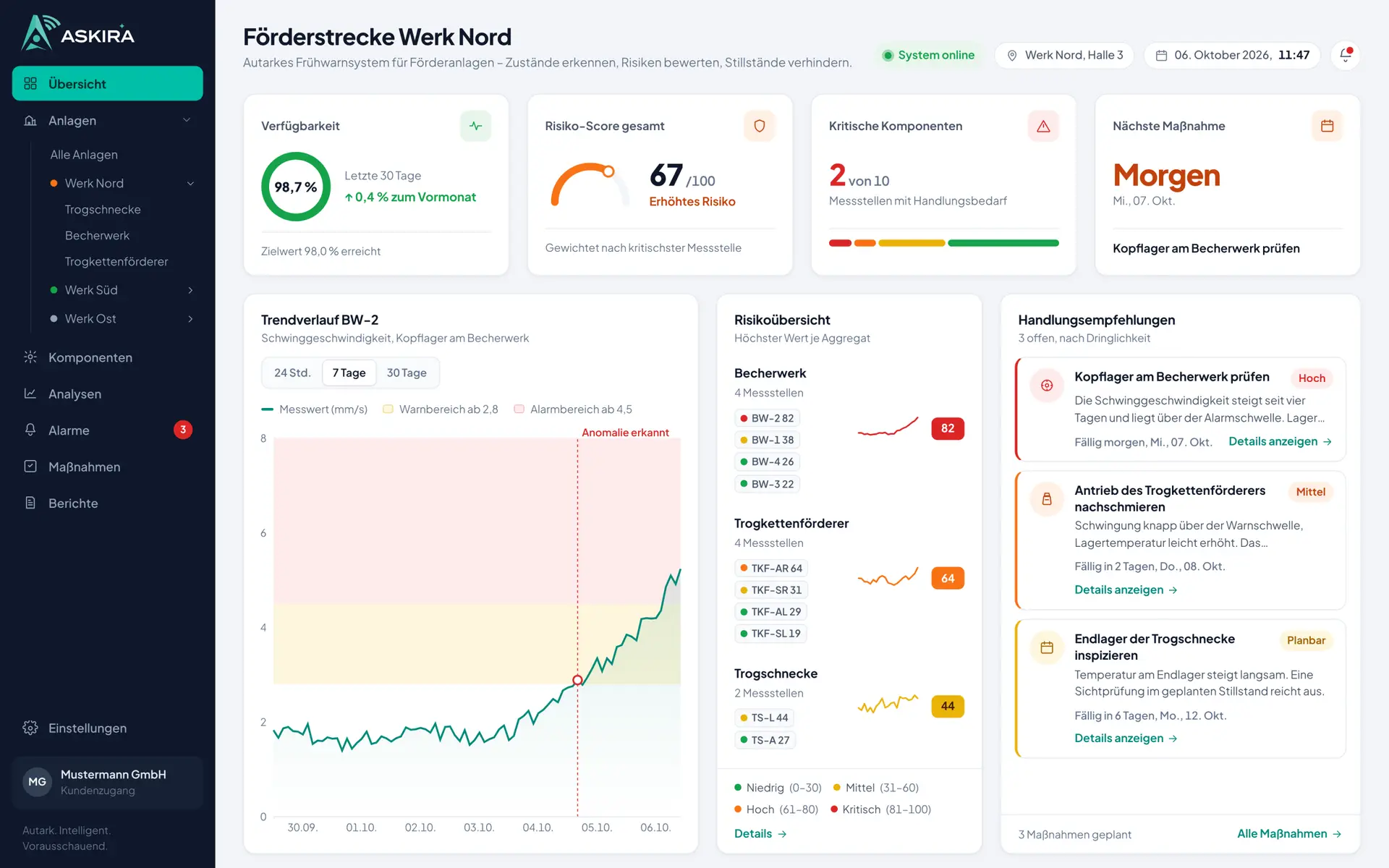Viewport: 1389px width, 868px height.
Task: Show details for Kopflager am Becherwerk
Action: pyautogui.click(x=1280, y=441)
